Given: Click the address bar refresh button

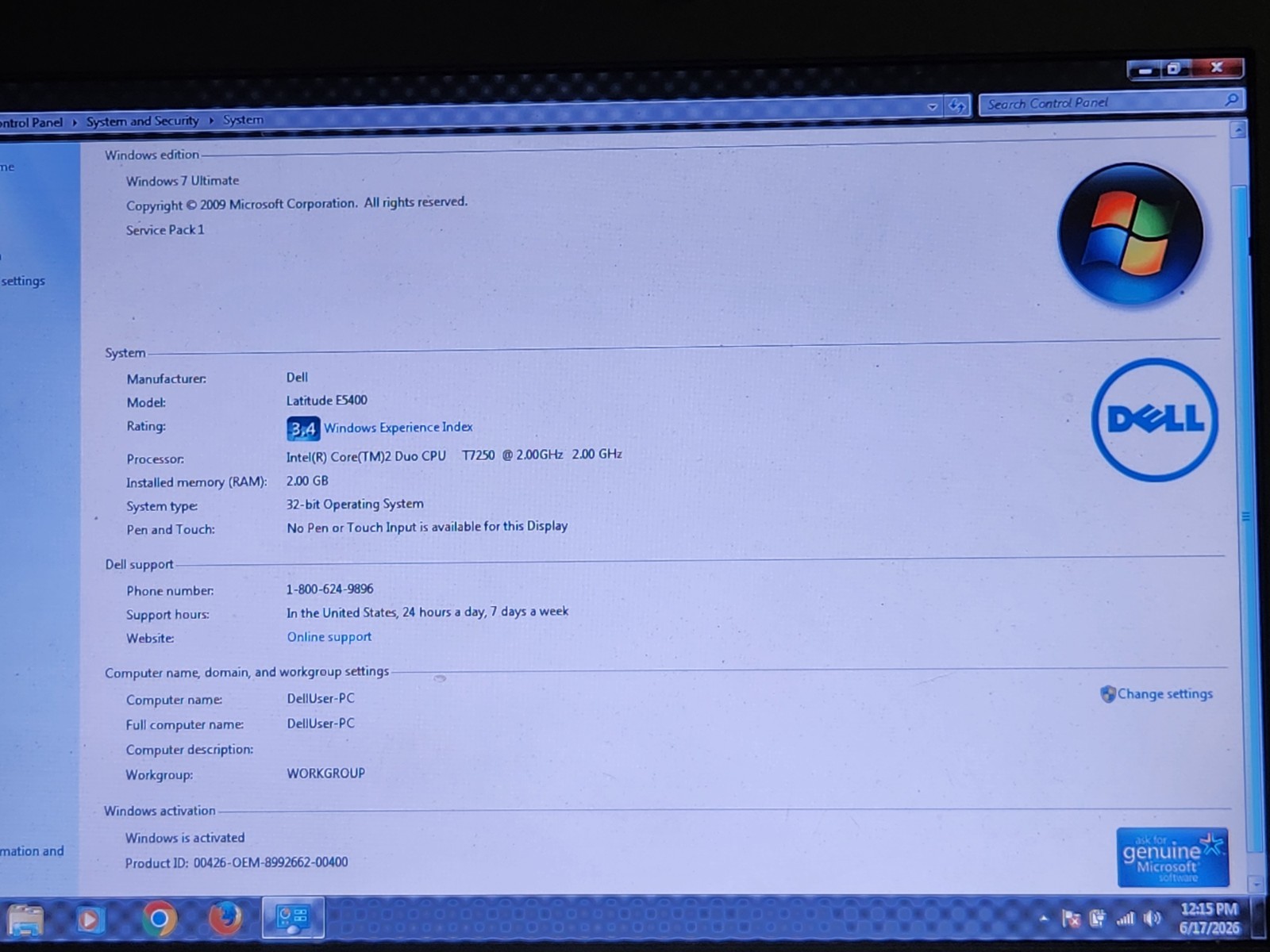Looking at the screenshot, I should pos(957,106).
